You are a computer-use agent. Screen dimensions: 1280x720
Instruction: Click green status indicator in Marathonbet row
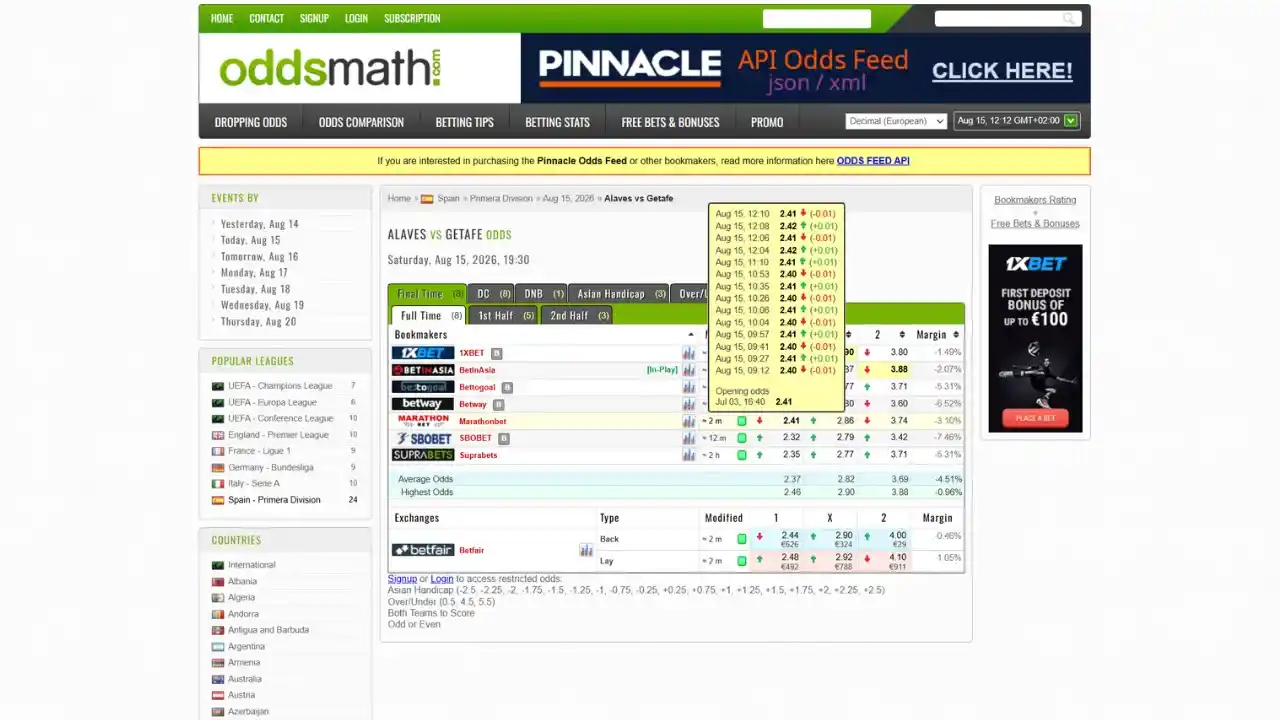(742, 421)
